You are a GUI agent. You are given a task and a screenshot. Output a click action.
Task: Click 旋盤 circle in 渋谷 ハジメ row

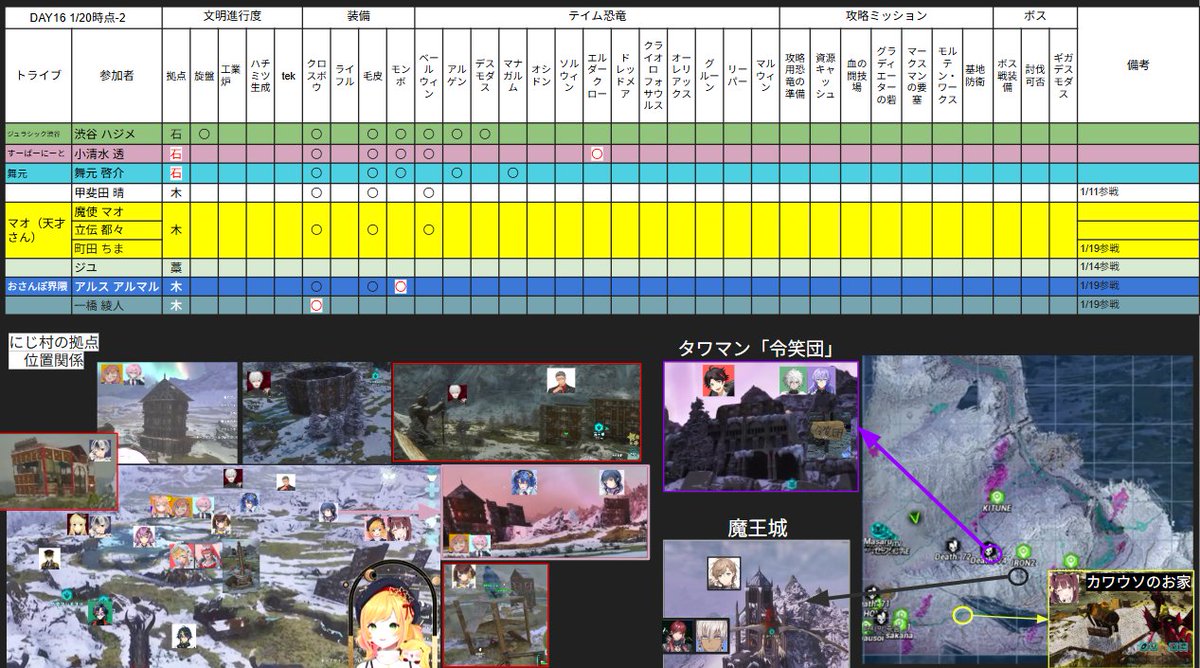click(204, 134)
